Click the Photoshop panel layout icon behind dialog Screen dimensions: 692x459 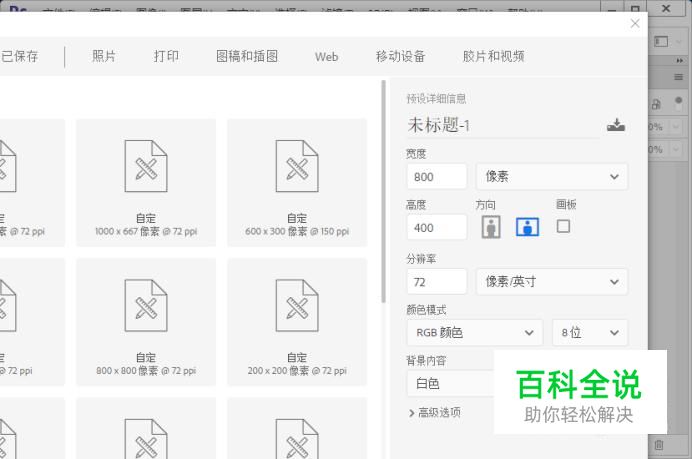(661, 41)
